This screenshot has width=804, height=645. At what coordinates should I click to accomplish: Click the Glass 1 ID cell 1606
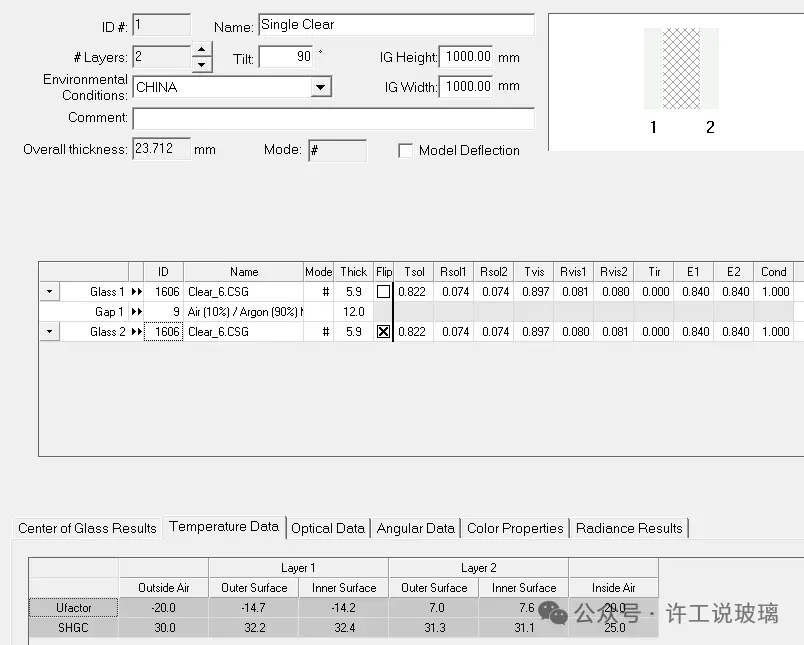163,292
